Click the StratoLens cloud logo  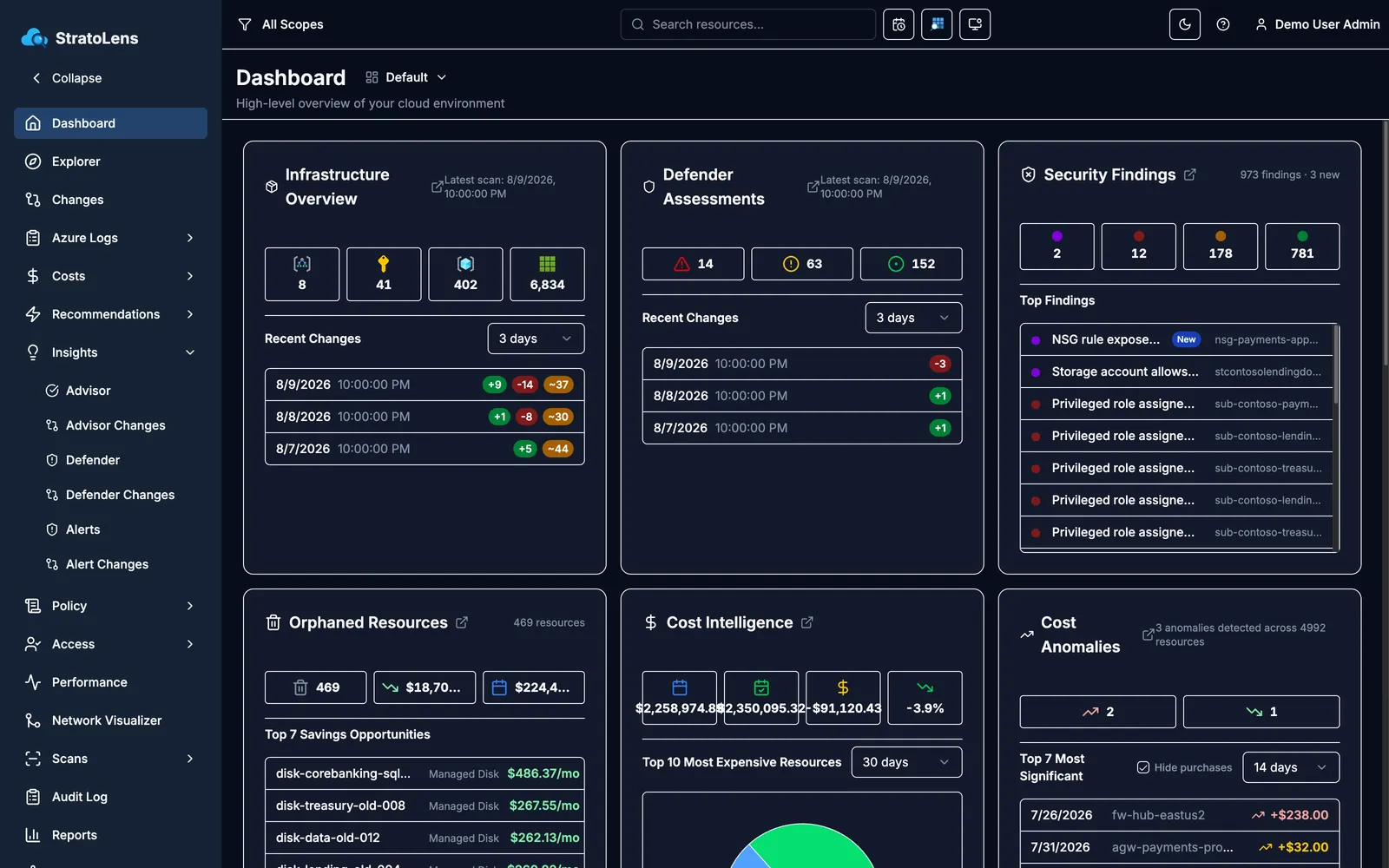34,37
